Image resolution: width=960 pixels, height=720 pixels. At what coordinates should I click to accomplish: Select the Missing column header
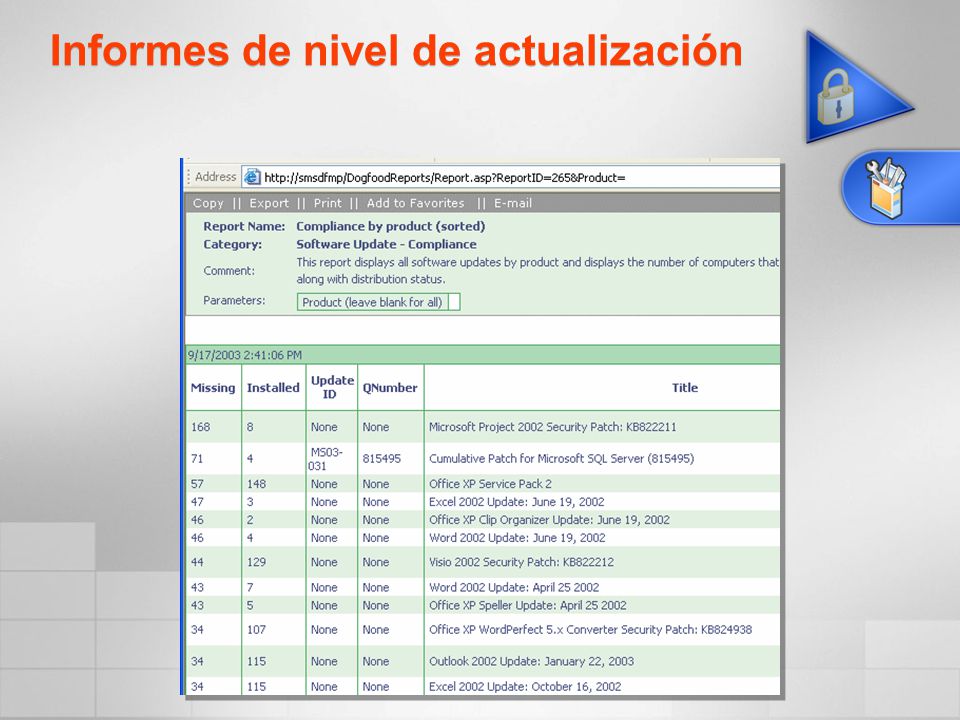213,388
